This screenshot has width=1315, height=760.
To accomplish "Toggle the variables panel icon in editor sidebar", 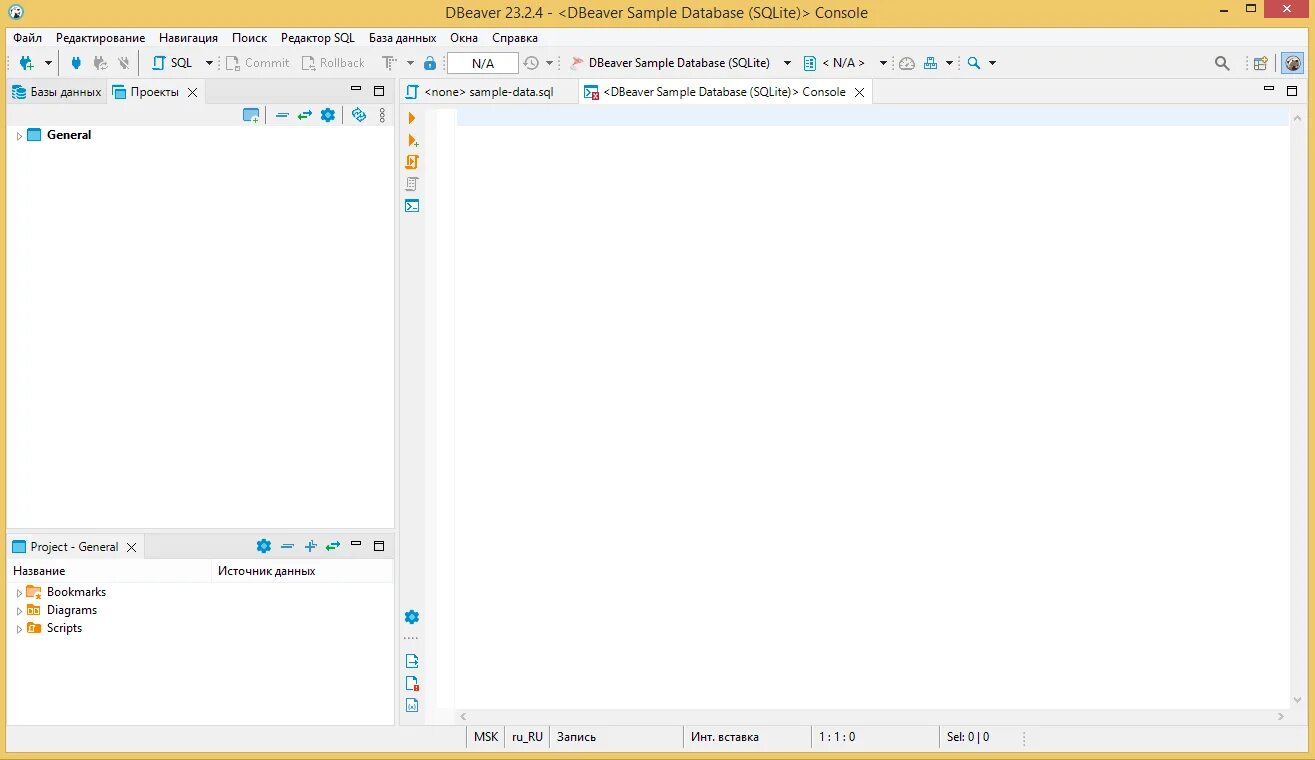I will pyautogui.click(x=412, y=705).
